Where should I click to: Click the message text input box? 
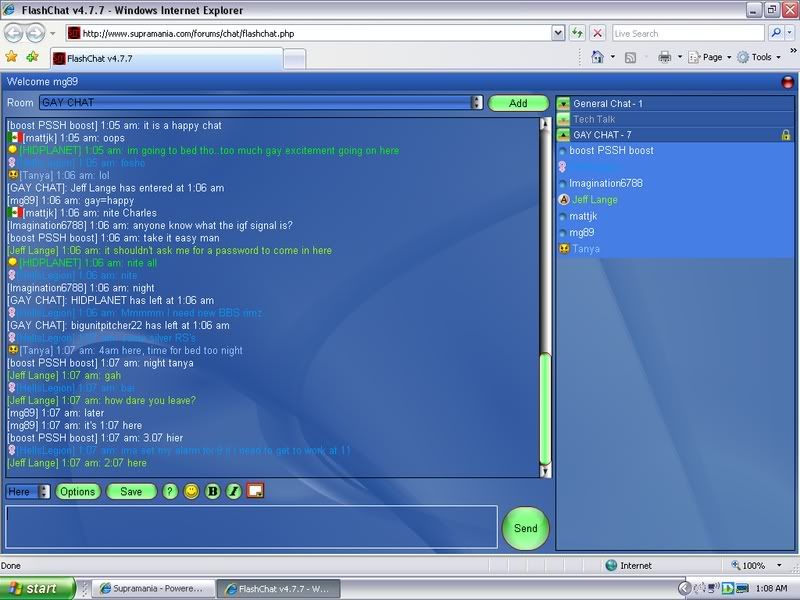pos(252,527)
